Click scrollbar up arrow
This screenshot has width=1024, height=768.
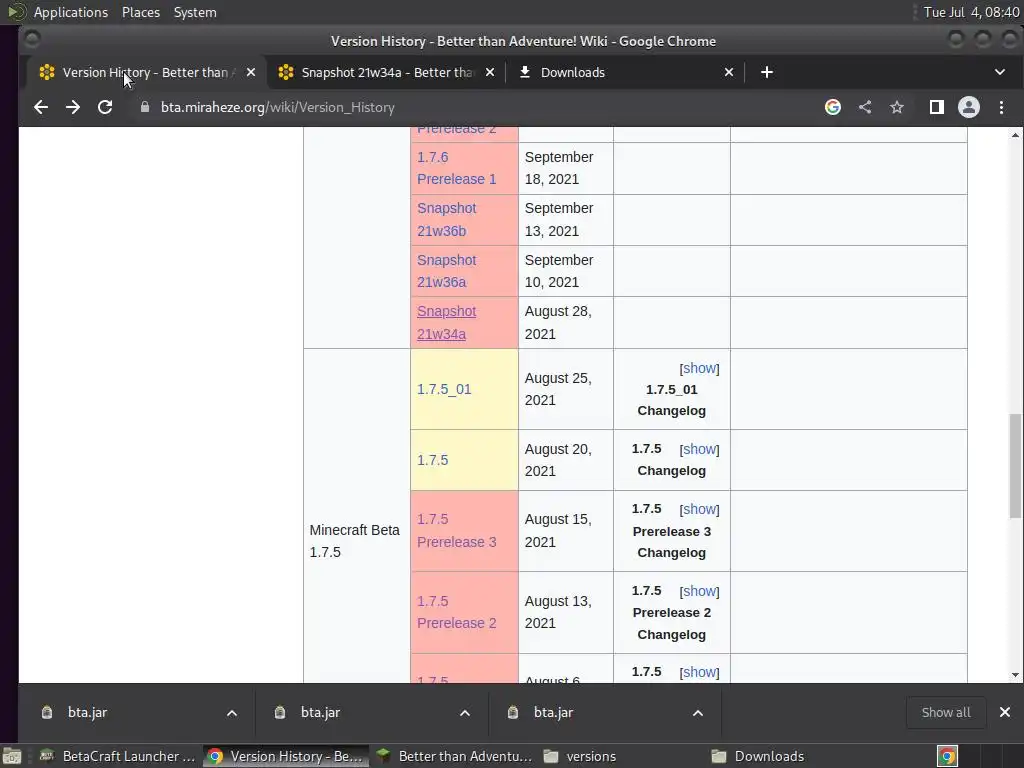tap(1015, 135)
